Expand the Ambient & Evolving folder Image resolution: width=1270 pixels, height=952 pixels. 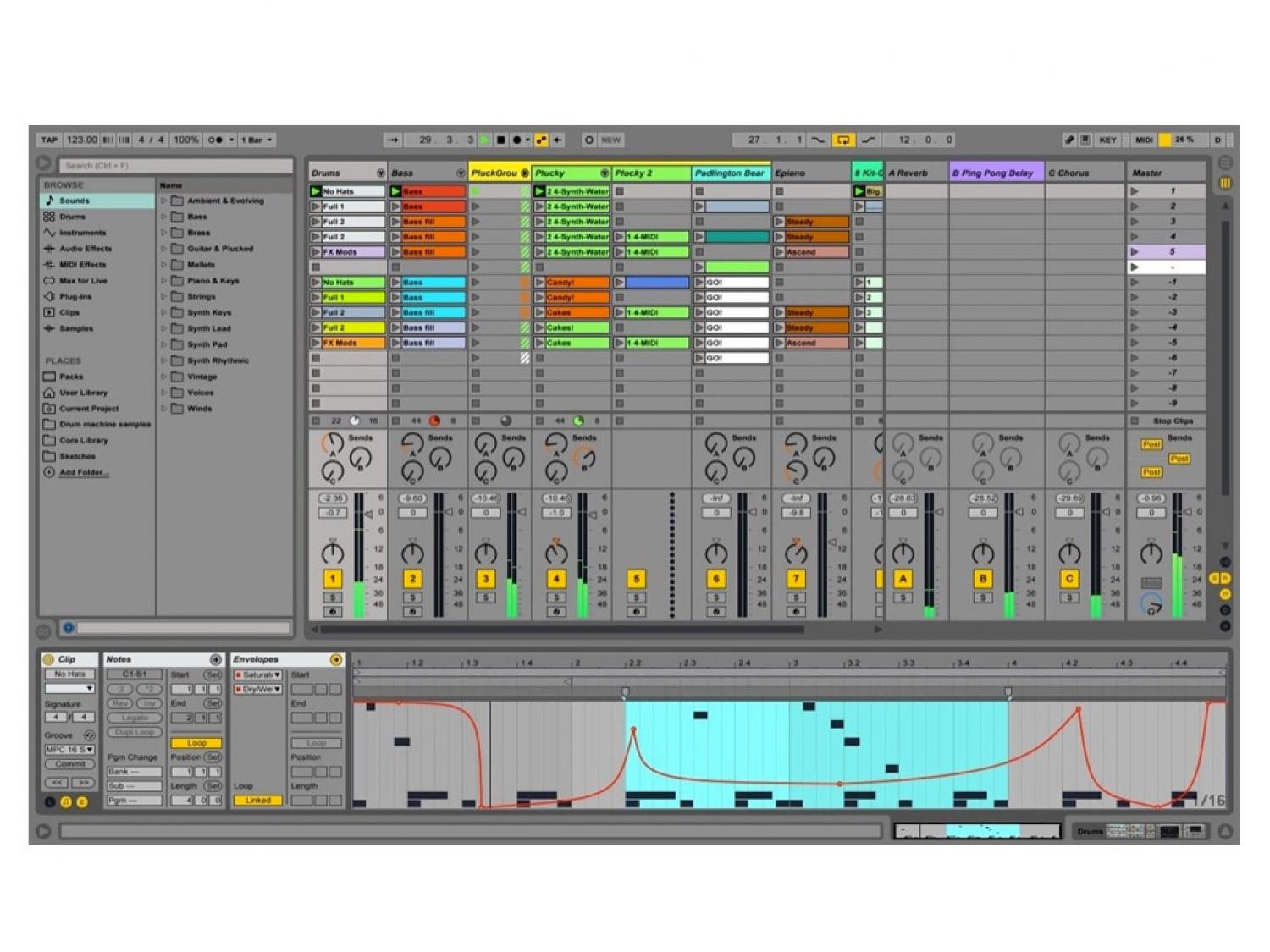pos(164,201)
